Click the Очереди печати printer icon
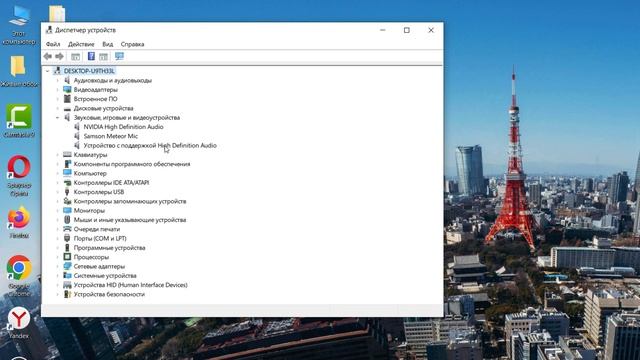Screen dimensions: 640x360 tap(67, 229)
